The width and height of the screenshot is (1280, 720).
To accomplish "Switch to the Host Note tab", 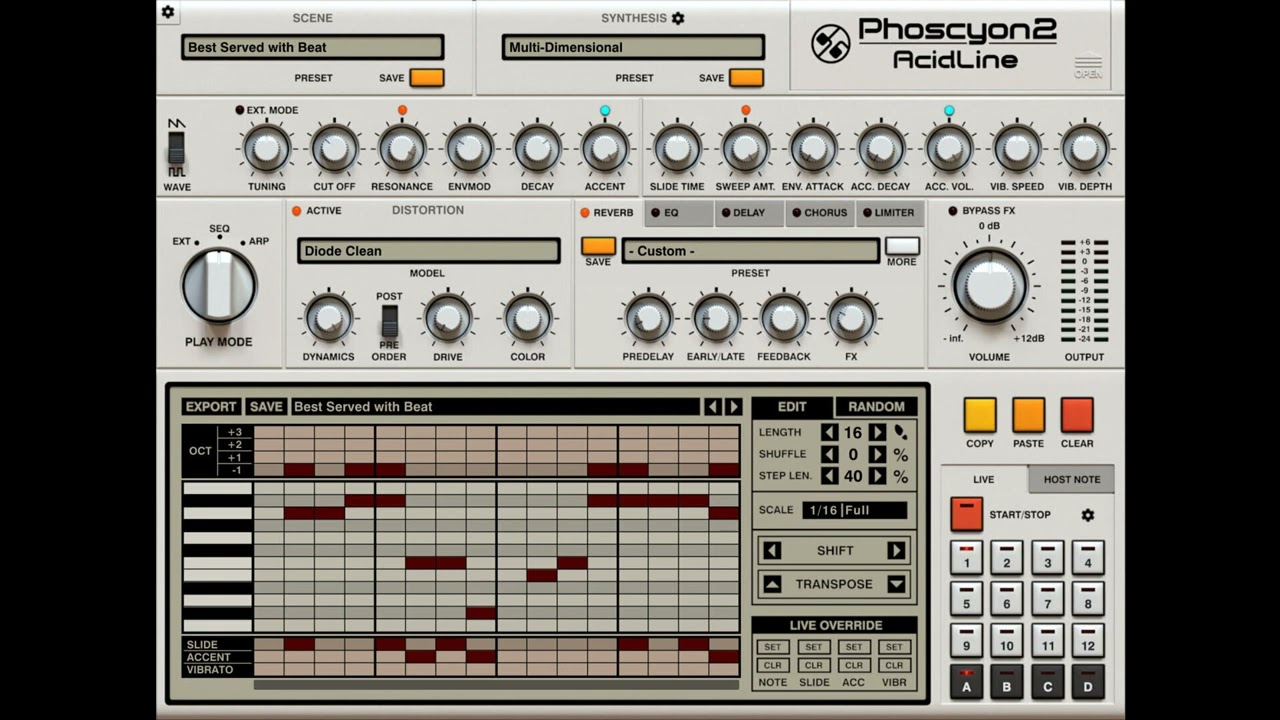I will [1071, 479].
